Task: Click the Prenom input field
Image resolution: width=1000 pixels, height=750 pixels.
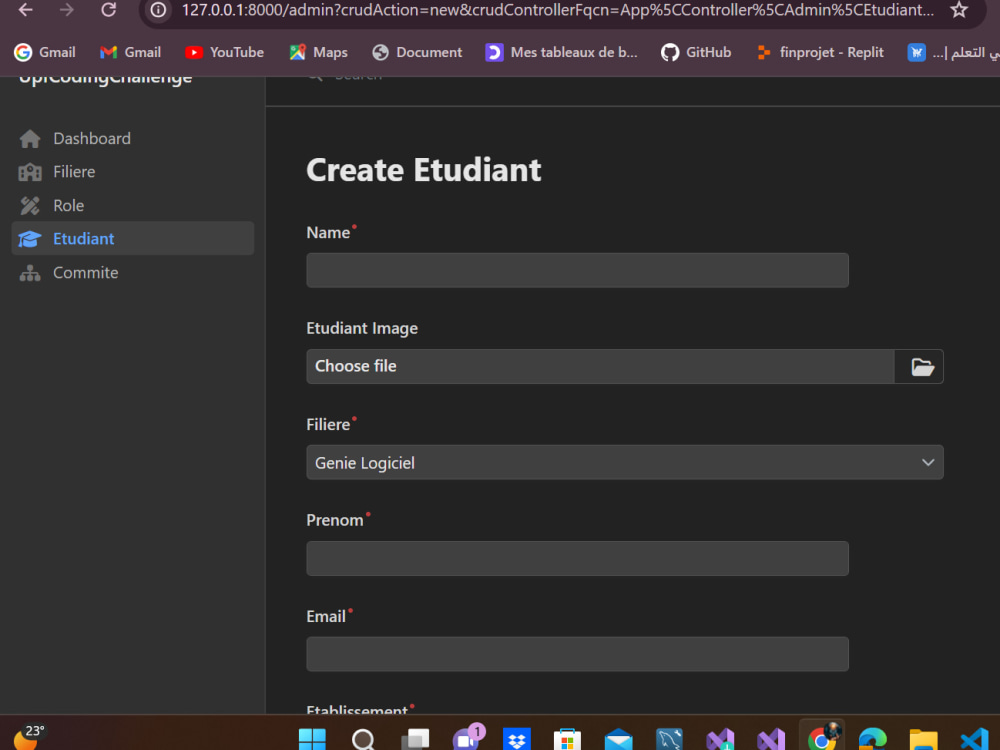Action: [577, 559]
